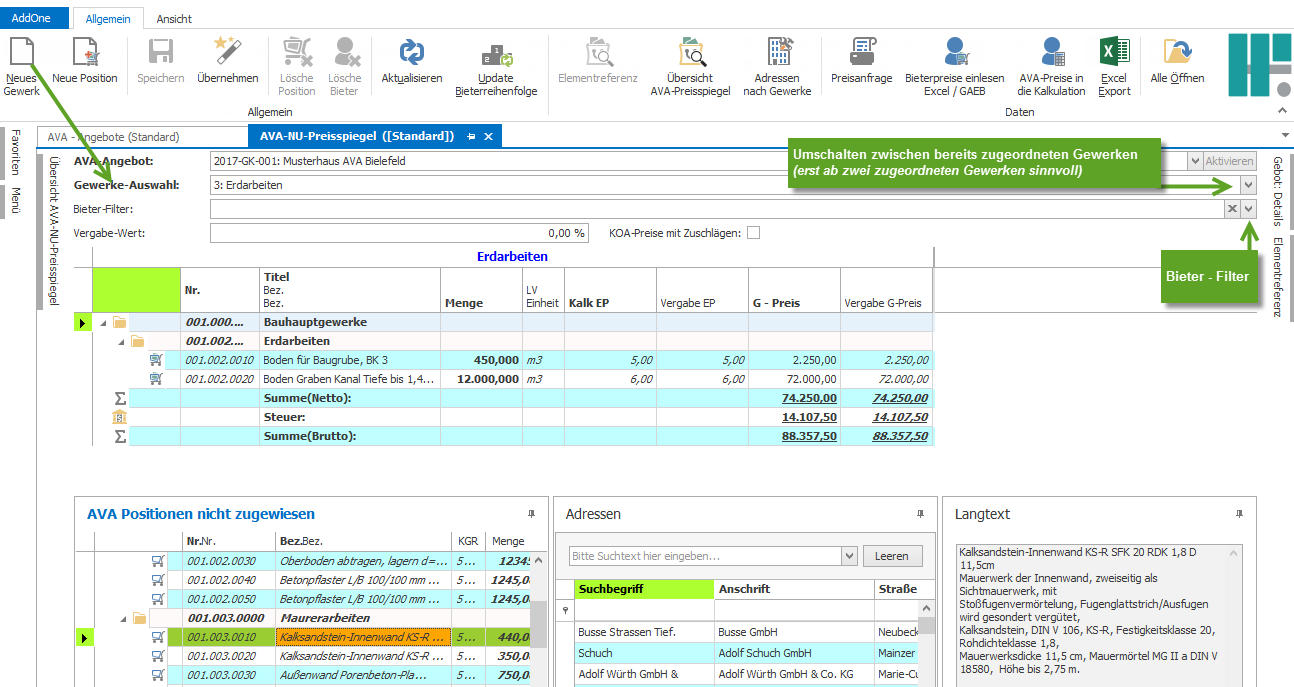Collapse the Maurerarbeiten tree node
Viewport: 1294px width, 687px height.
point(123,618)
